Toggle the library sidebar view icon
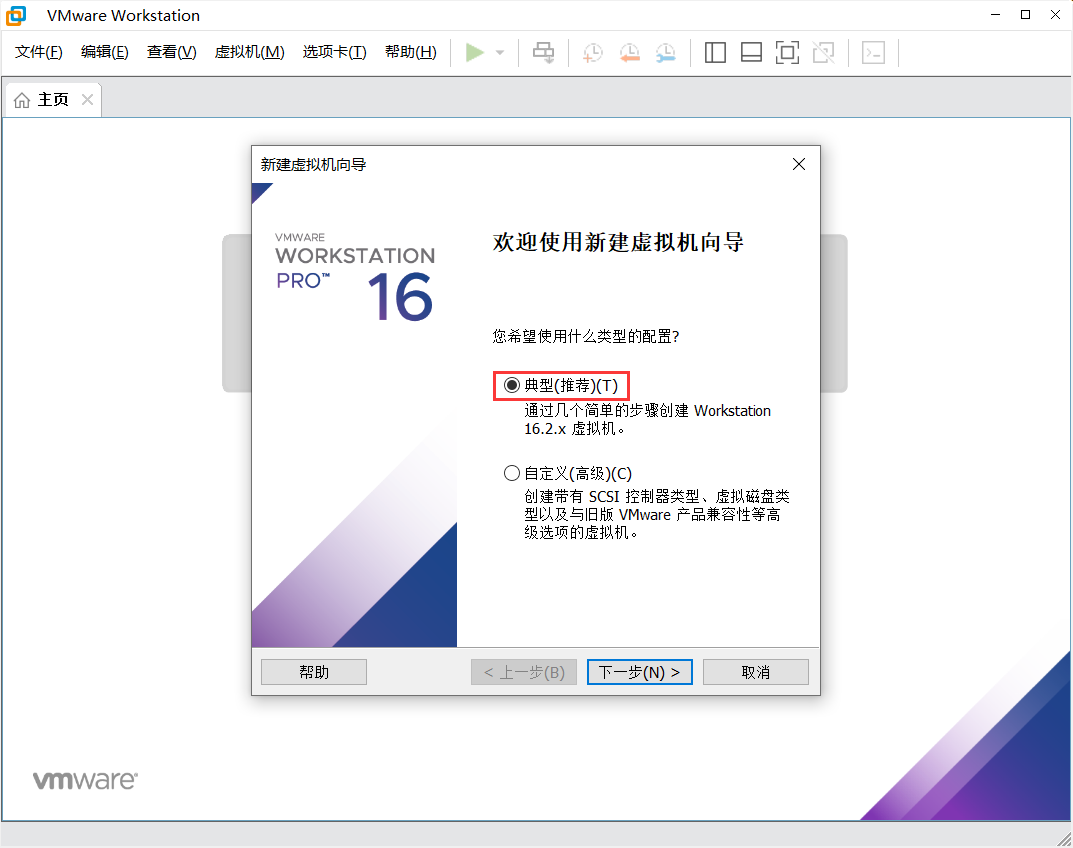1073x848 pixels. [715, 53]
